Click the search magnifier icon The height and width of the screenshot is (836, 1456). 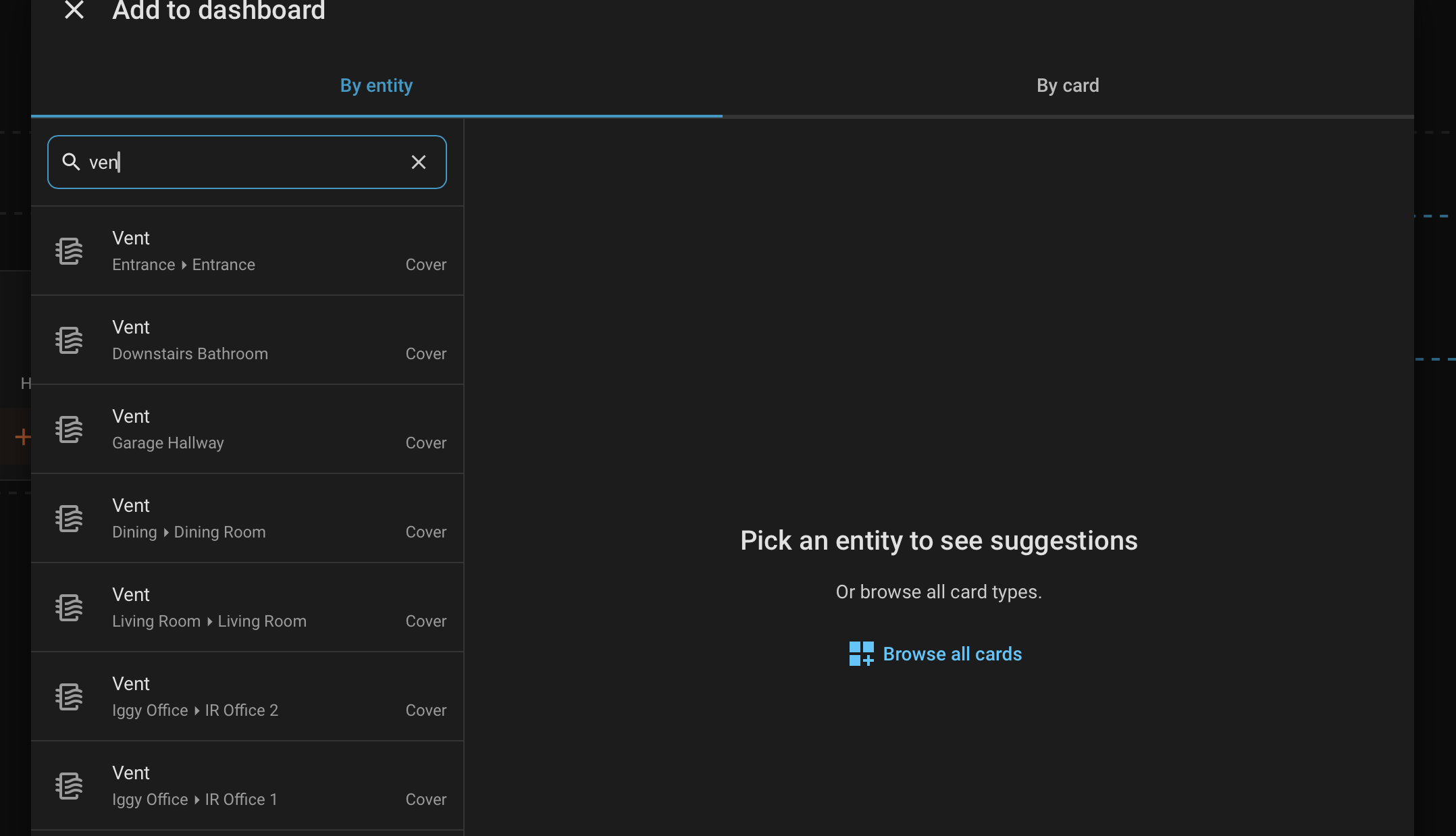(x=71, y=161)
